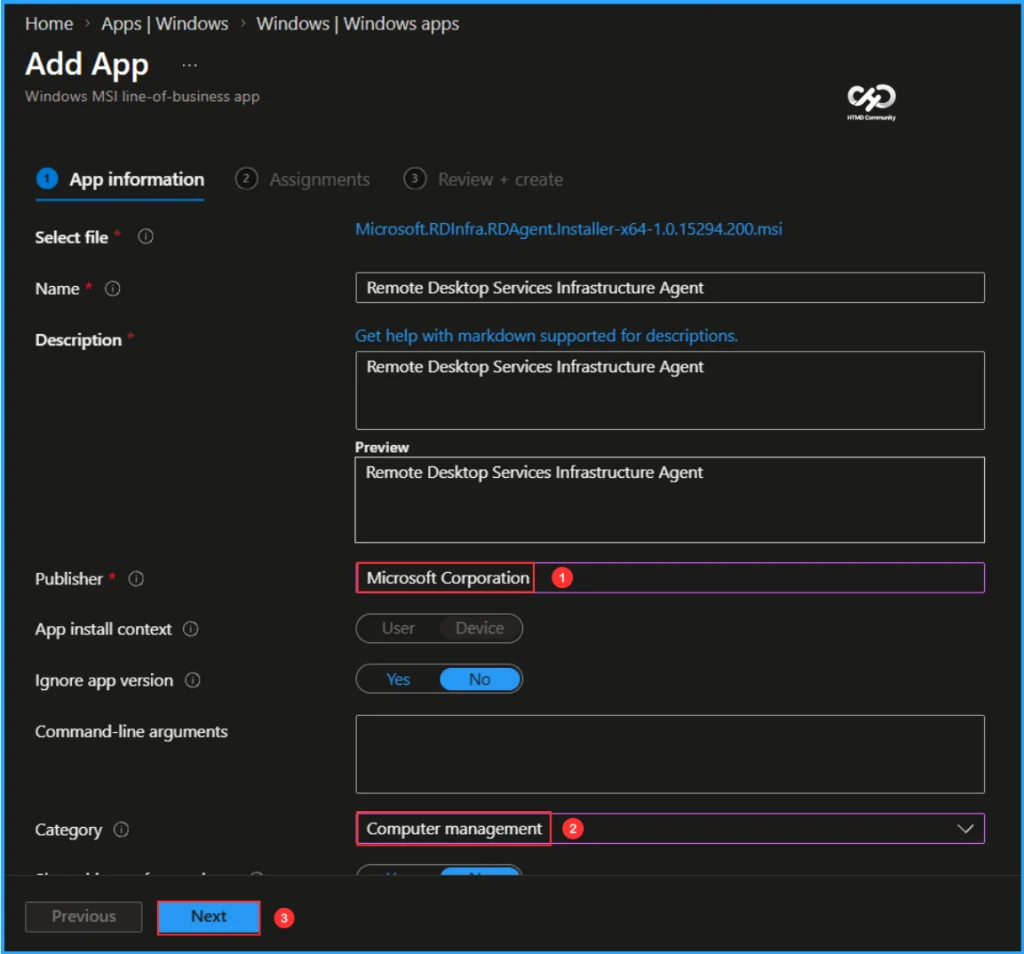
Task: Click the Previous button
Action: point(84,917)
